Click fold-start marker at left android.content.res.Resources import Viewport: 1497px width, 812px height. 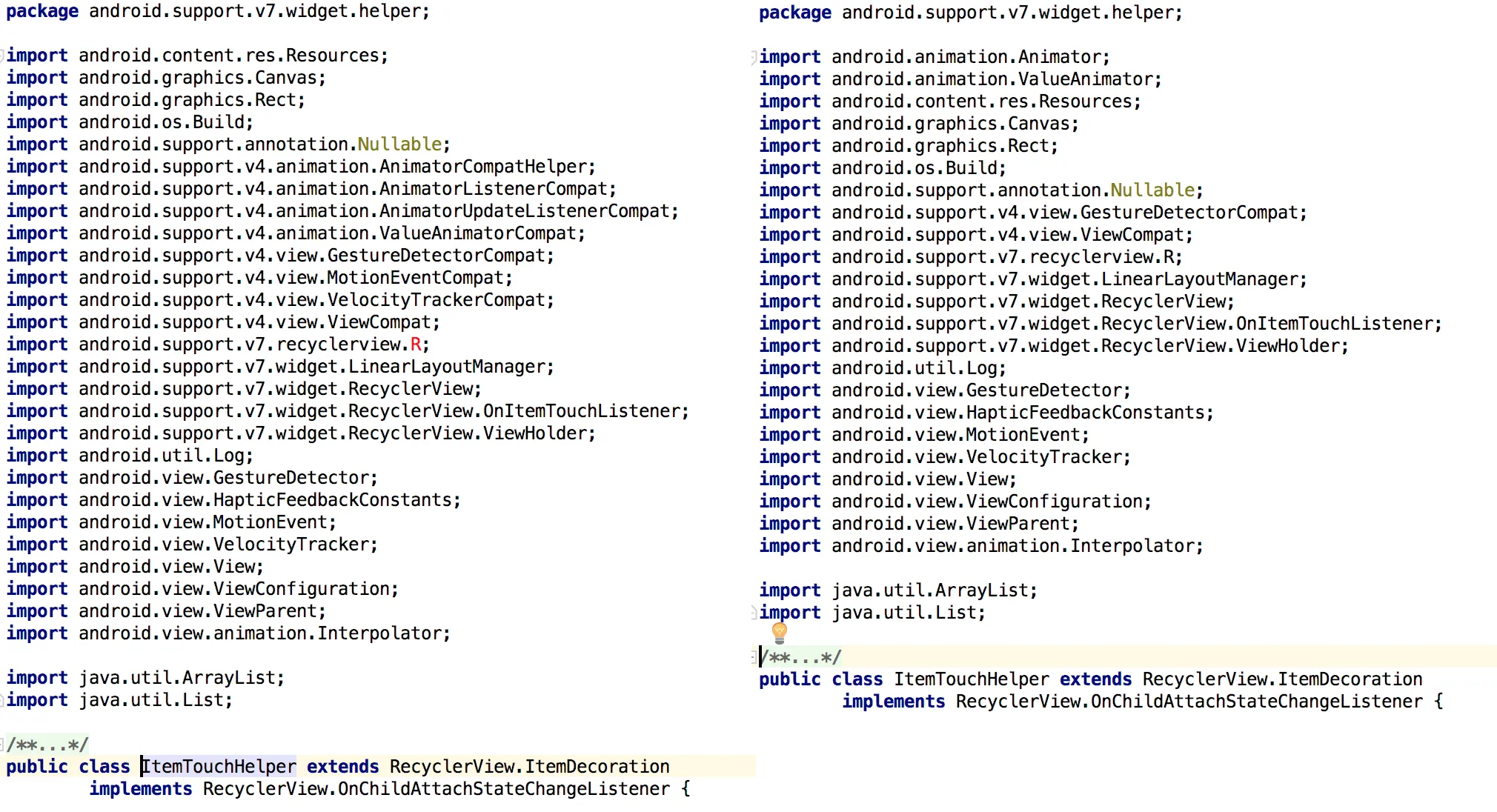2,55
